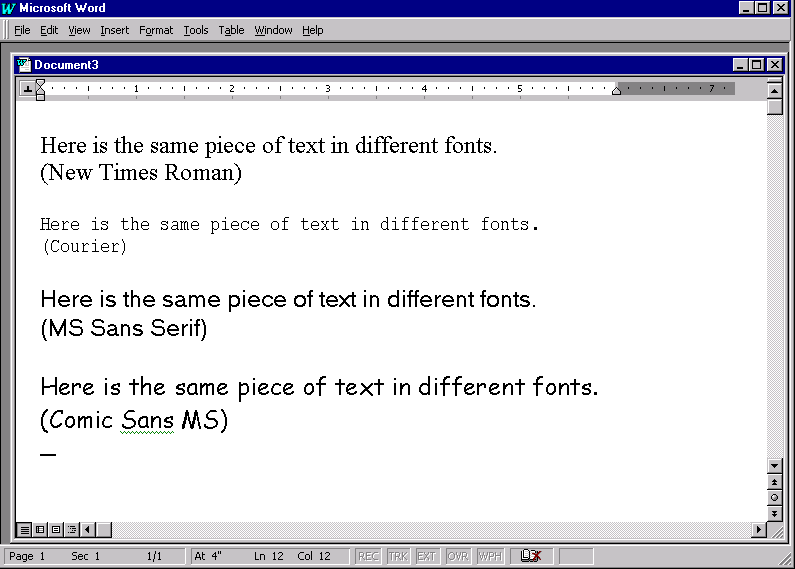Open the Edit menu
Viewport: 795px width, 569px height.
pos(49,30)
